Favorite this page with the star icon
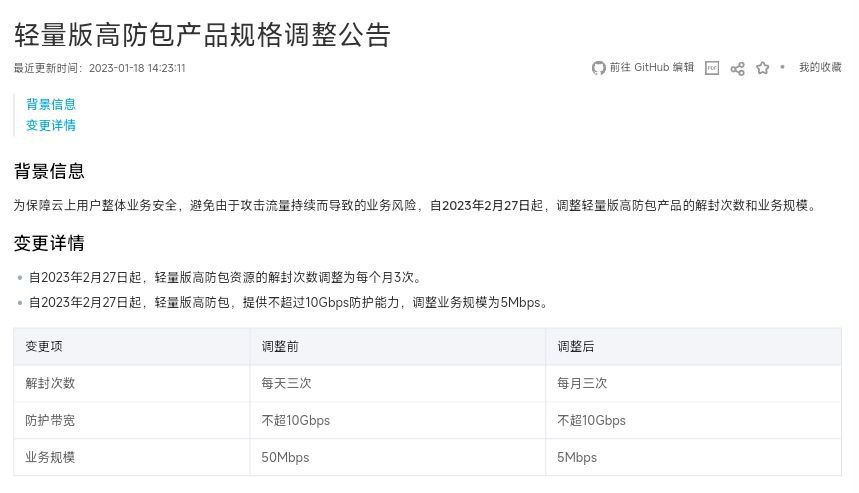The width and height of the screenshot is (859, 493). point(763,68)
